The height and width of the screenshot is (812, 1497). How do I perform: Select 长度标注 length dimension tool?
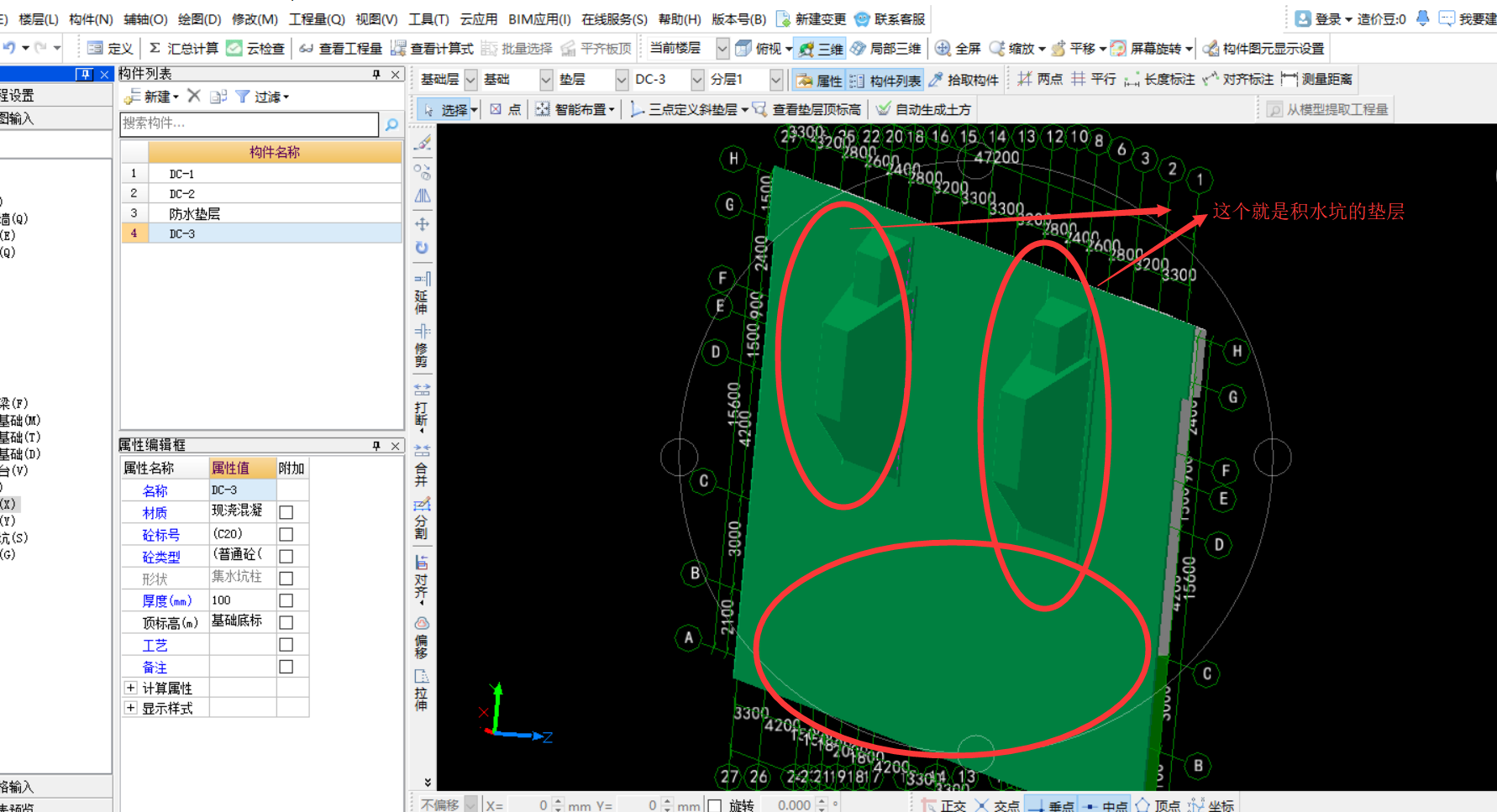(1159, 79)
